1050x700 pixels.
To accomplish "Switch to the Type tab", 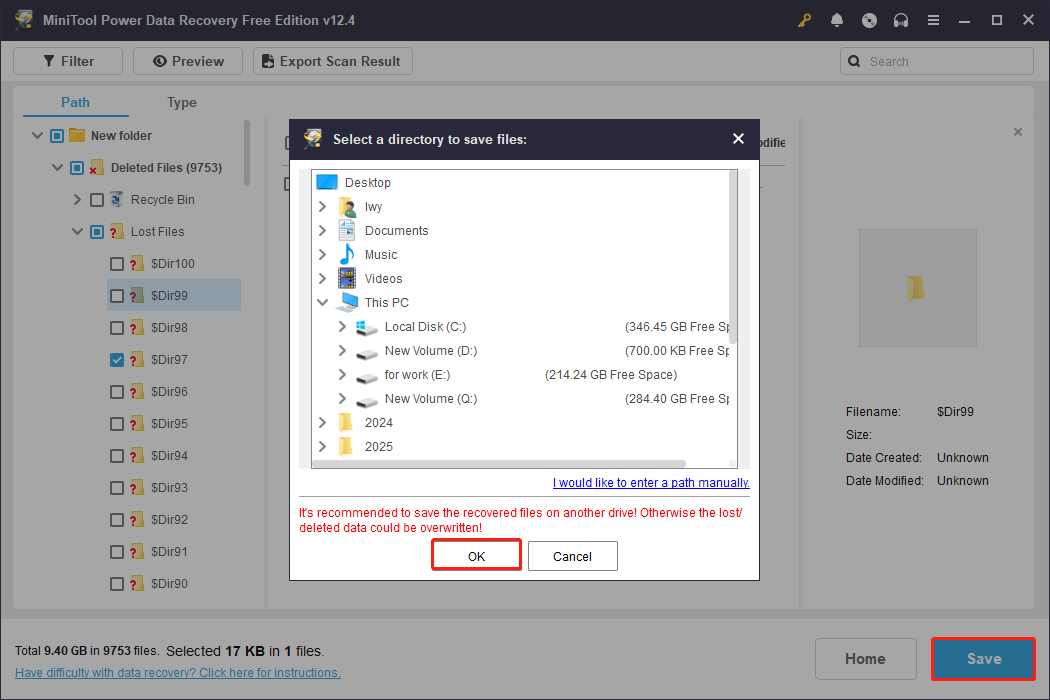I will click(x=181, y=102).
